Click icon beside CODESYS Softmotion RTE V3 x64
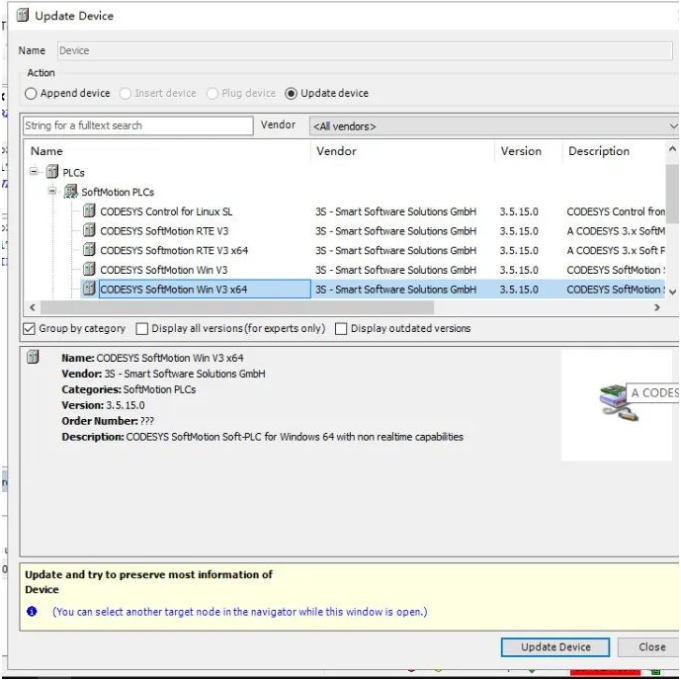 tap(89, 250)
